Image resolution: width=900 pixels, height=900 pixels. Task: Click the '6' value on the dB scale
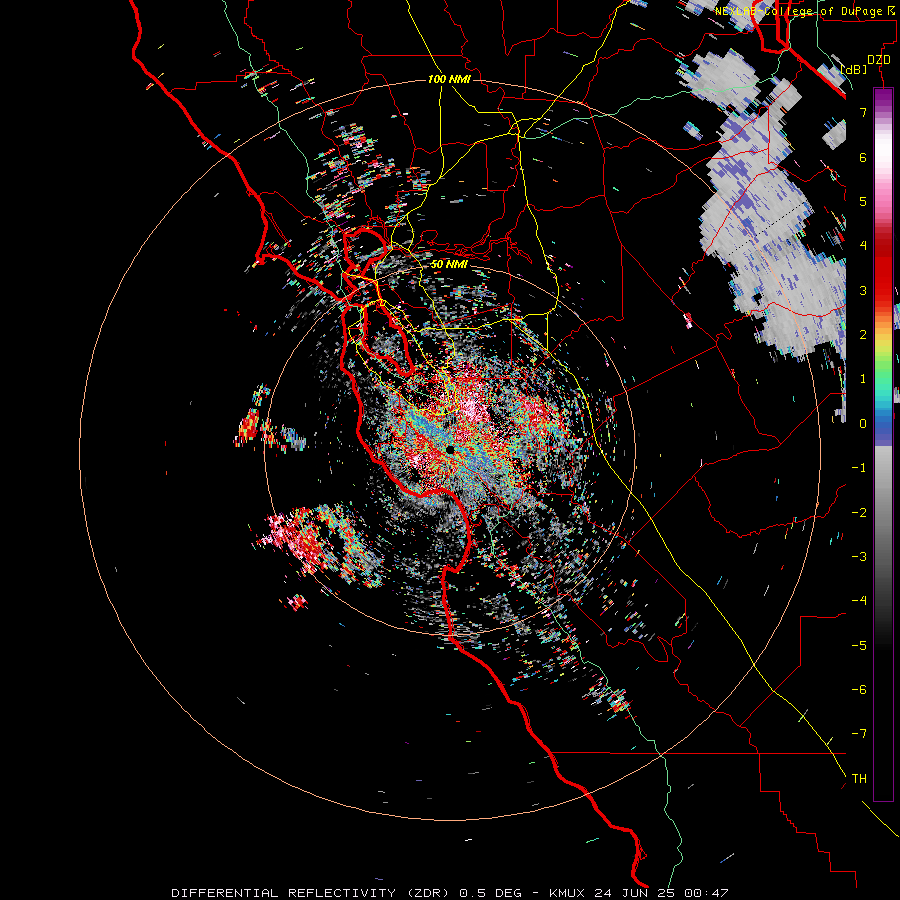(863, 157)
